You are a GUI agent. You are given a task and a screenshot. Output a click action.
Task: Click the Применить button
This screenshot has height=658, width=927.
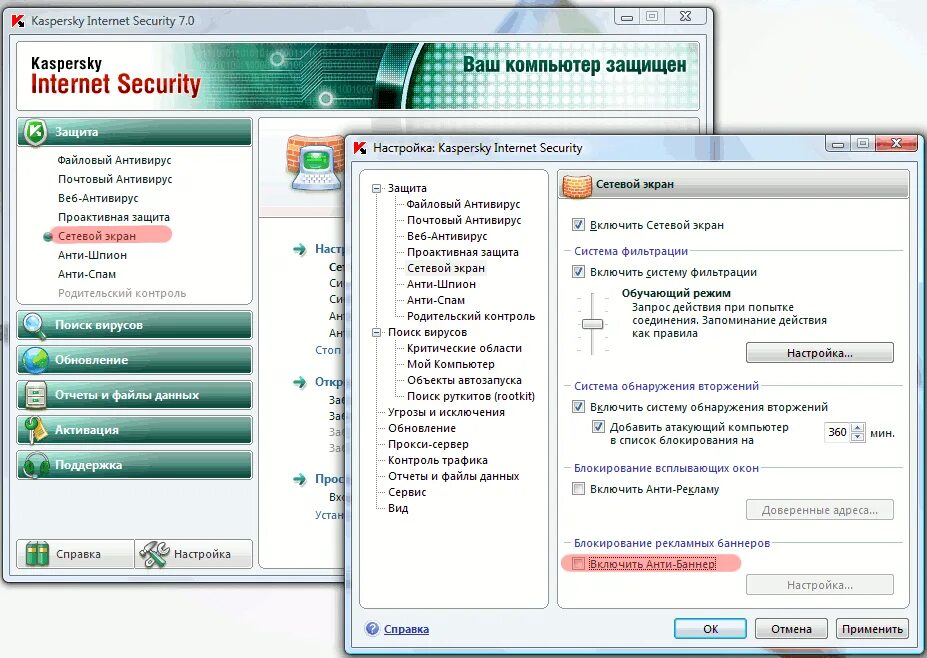pyautogui.click(x=872, y=629)
